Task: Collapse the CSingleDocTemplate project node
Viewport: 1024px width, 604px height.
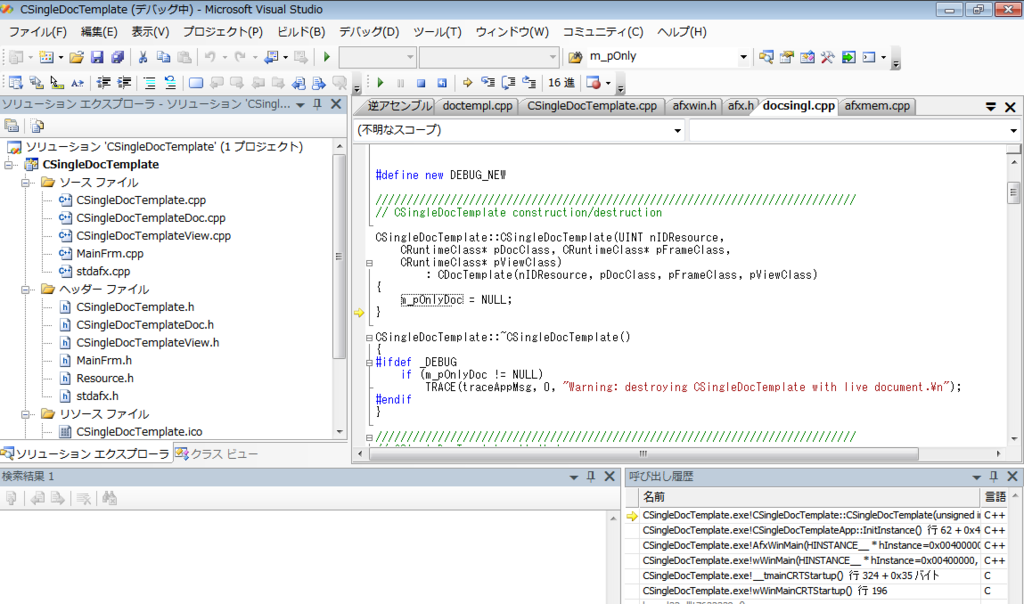Action: click(8, 165)
